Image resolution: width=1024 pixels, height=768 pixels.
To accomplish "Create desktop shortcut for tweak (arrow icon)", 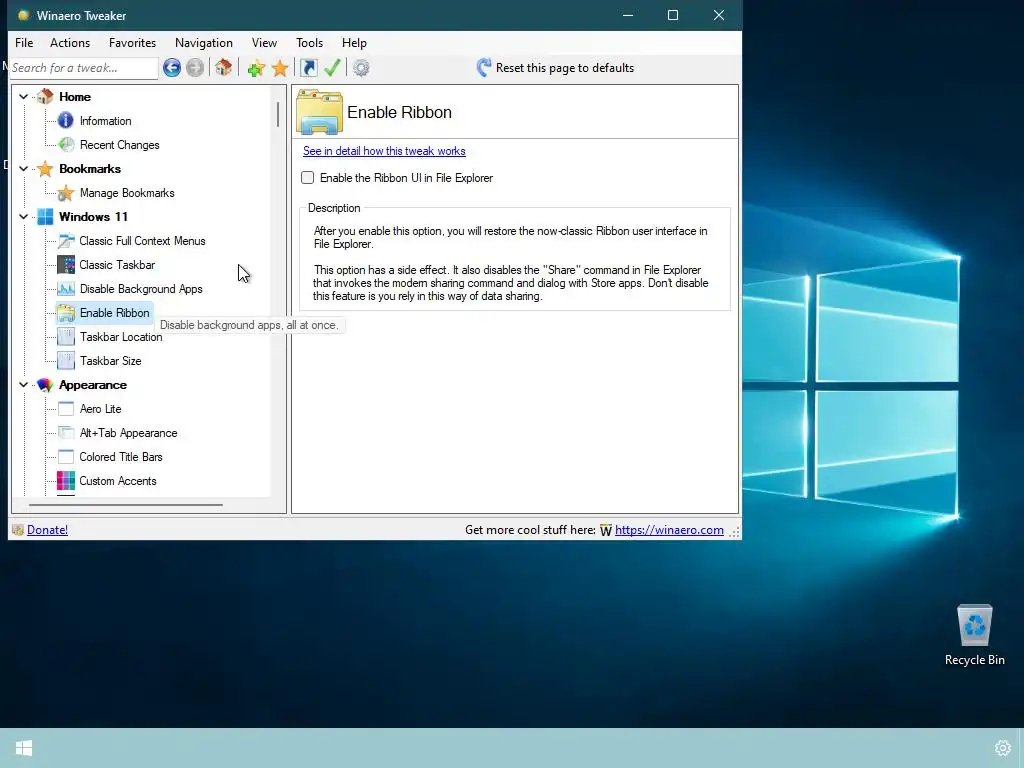I will pyautogui.click(x=309, y=68).
